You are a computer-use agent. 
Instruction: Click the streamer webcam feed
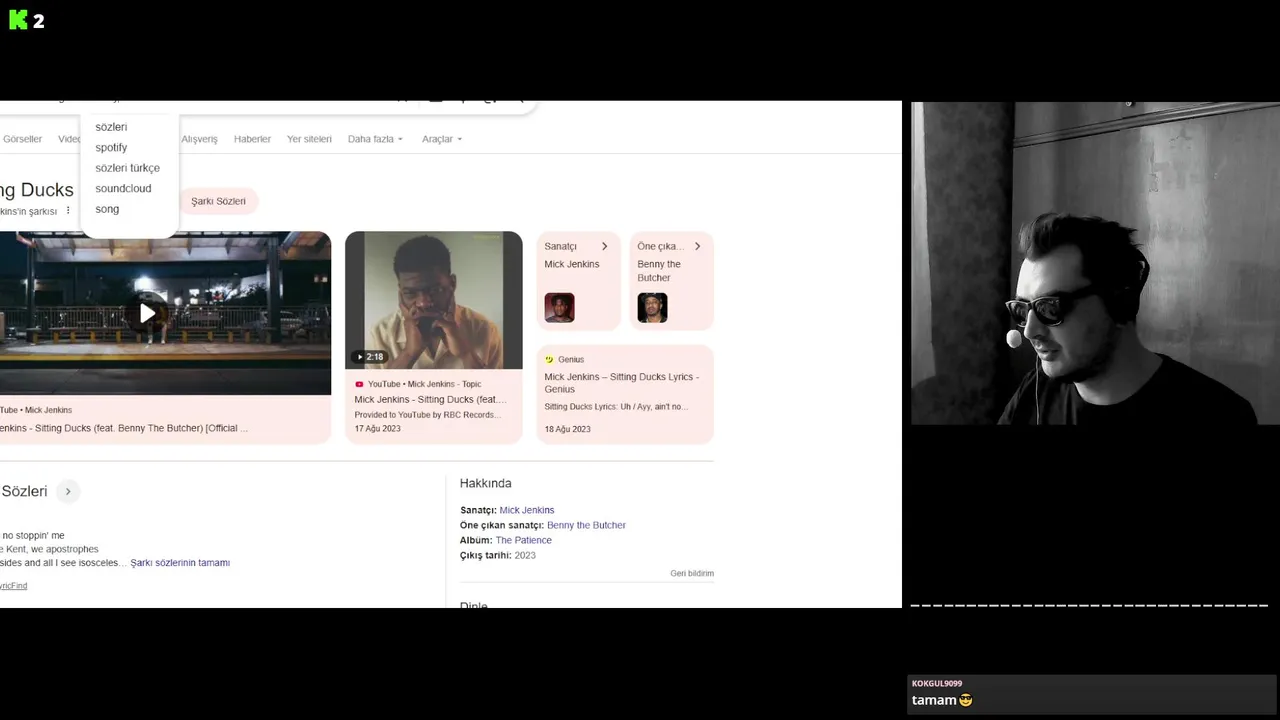coord(1095,263)
